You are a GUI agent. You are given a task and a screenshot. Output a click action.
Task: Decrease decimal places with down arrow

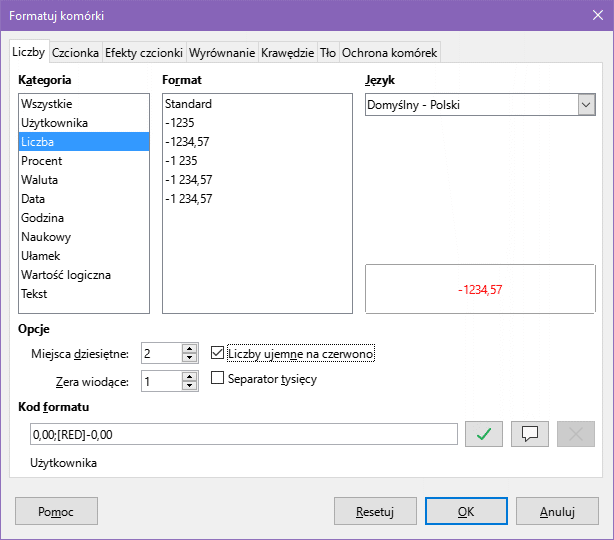tap(190, 358)
